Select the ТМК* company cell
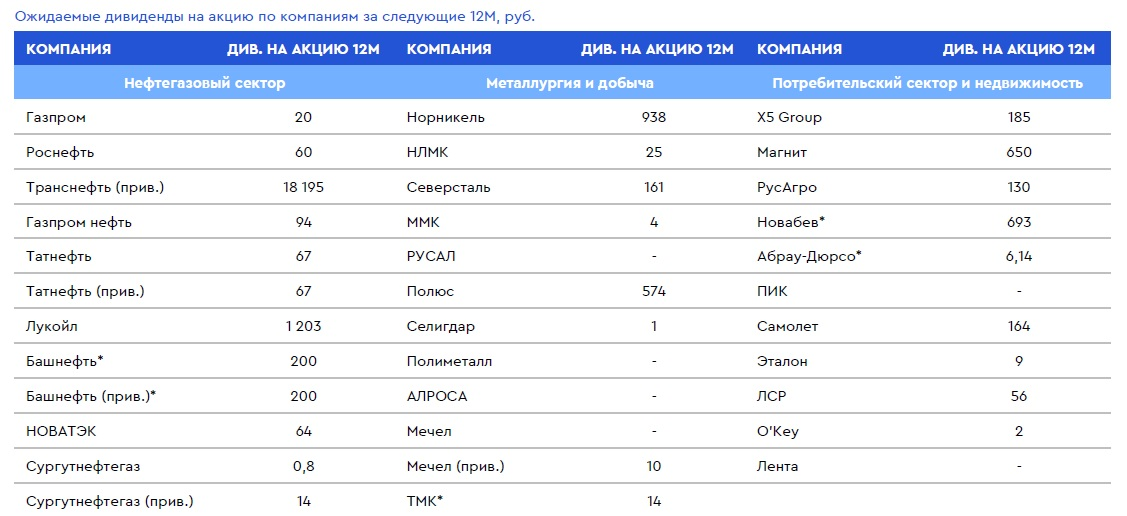The height and width of the screenshot is (516, 1127). [424, 502]
